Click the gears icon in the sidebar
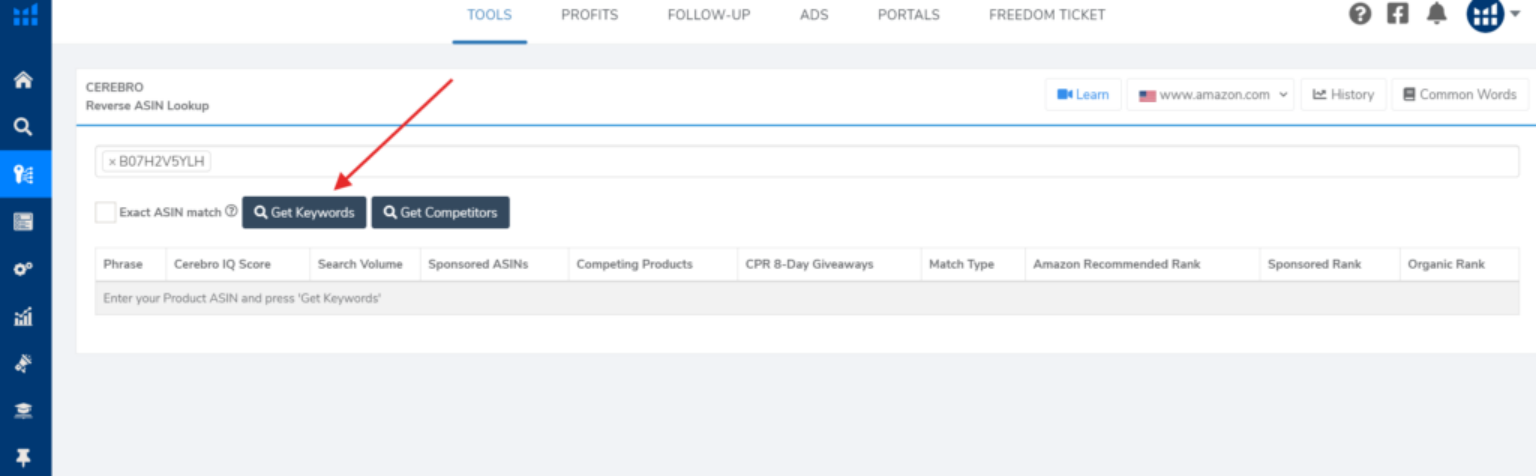This screenshot has width=1536, height=476. coord(23,269)
